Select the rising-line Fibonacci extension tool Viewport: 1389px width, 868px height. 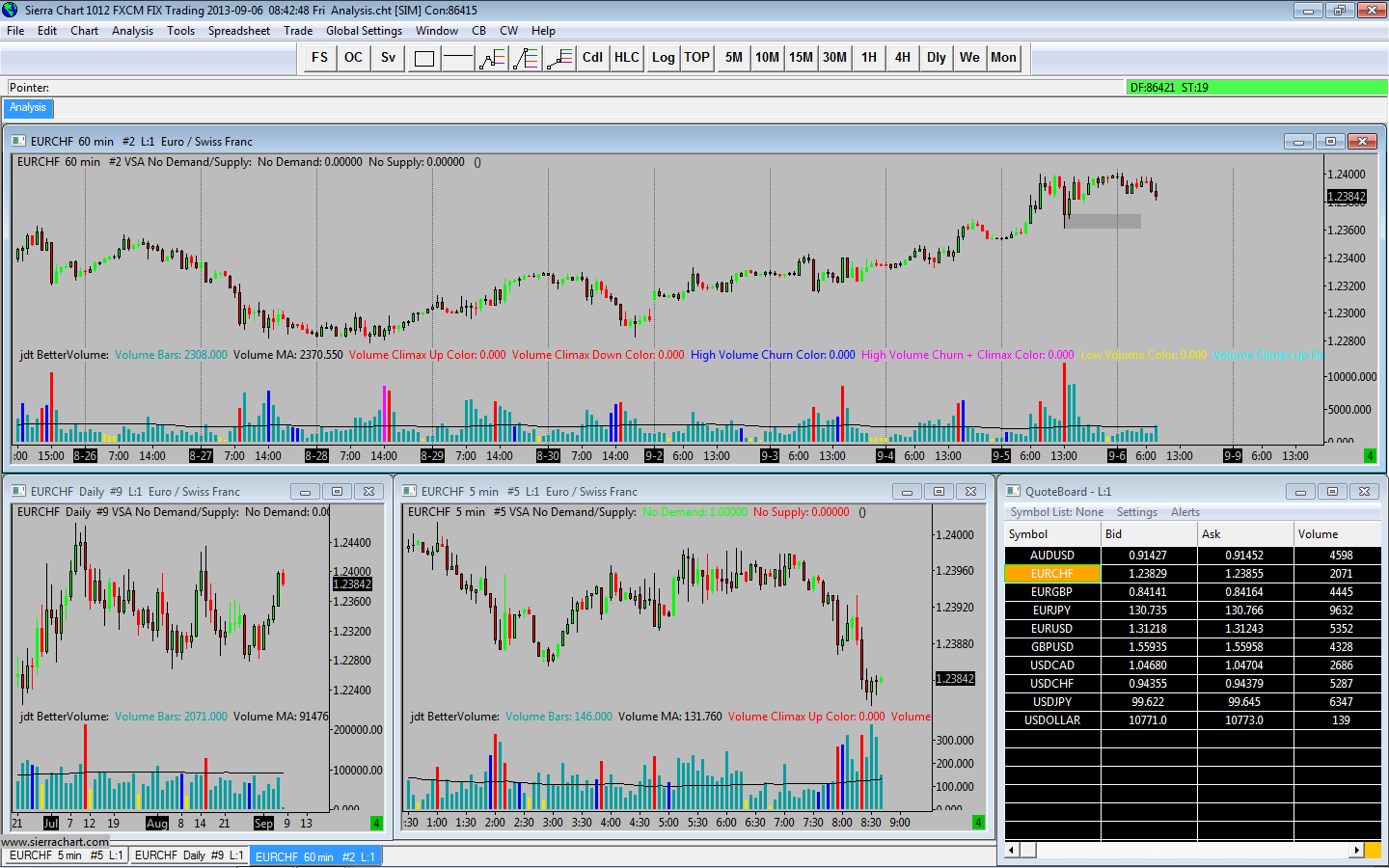point(559,58)
